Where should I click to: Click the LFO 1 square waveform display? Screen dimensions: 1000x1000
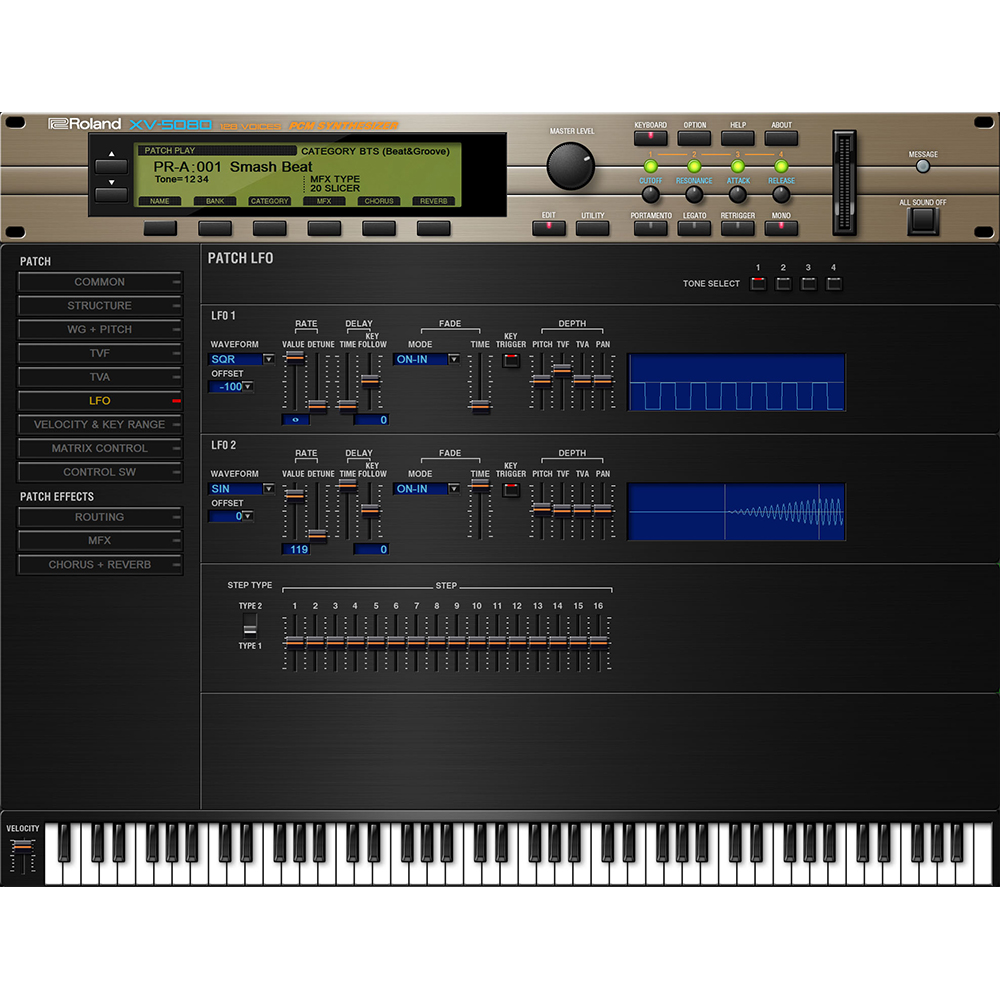pyautogui.click(x=737, y=382)
